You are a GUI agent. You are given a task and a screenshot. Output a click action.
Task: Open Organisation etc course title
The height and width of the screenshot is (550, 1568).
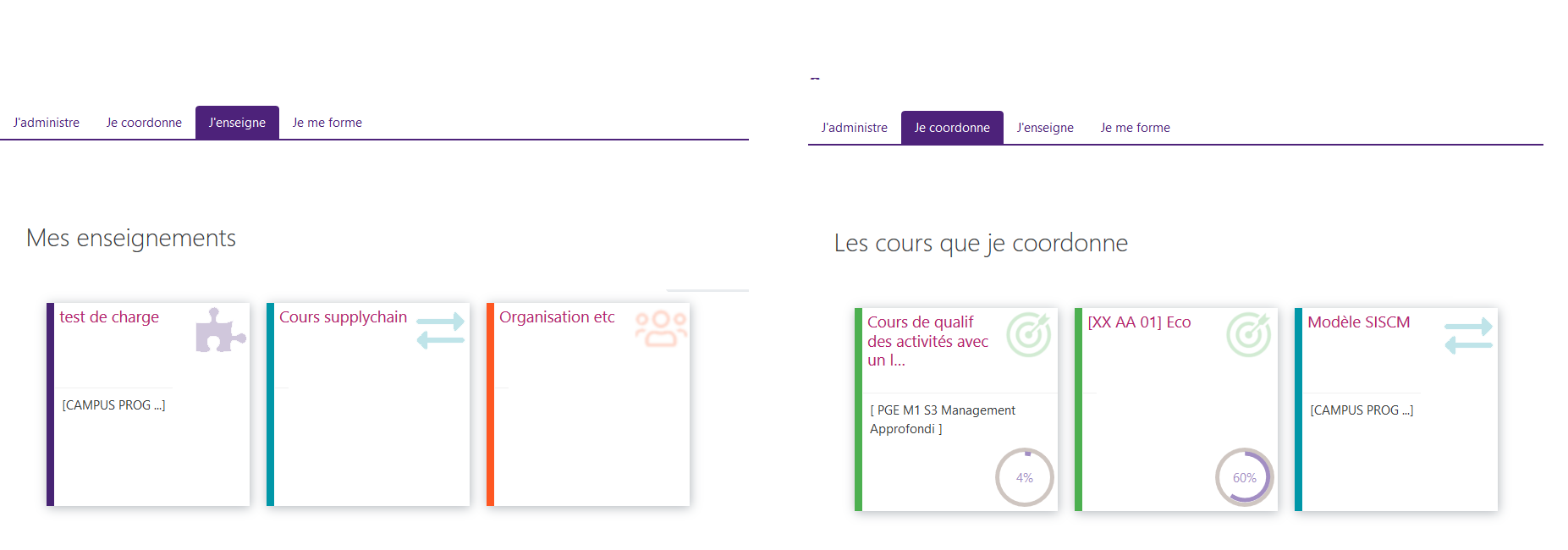pyautogui.click(x=557, y=317)
